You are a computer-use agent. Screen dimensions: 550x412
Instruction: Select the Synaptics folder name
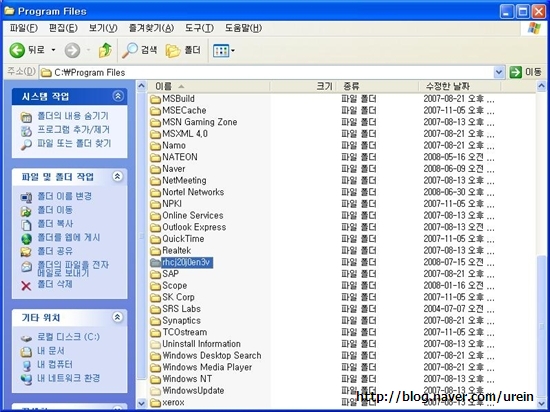[x=181, y=321]
